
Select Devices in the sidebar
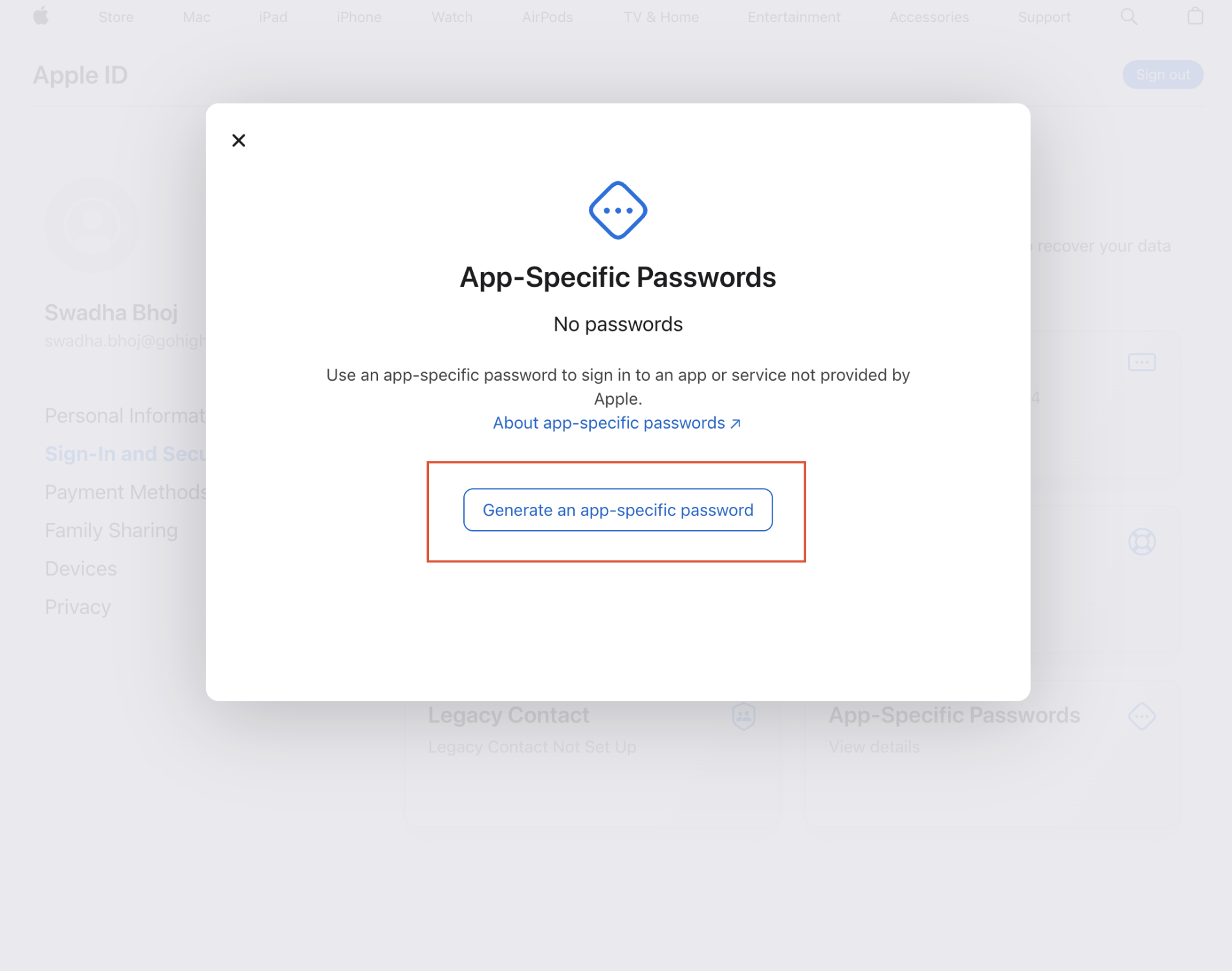point(81,568)
